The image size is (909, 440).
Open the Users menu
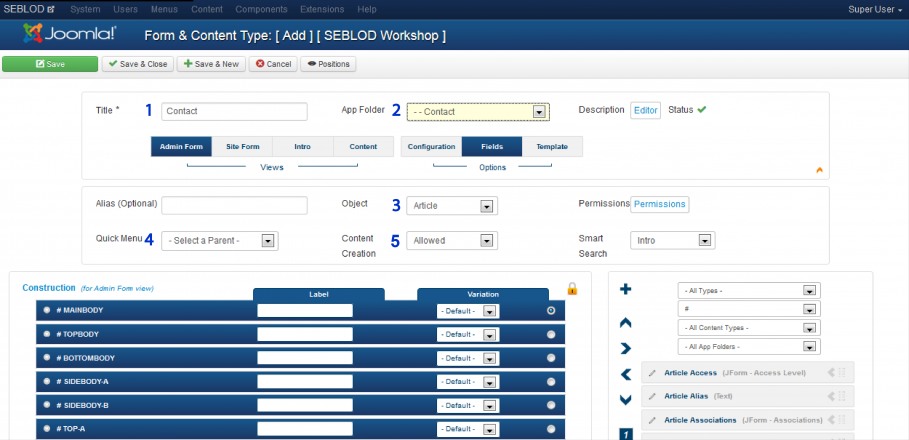pyautogui.click(x=126, y=9)
